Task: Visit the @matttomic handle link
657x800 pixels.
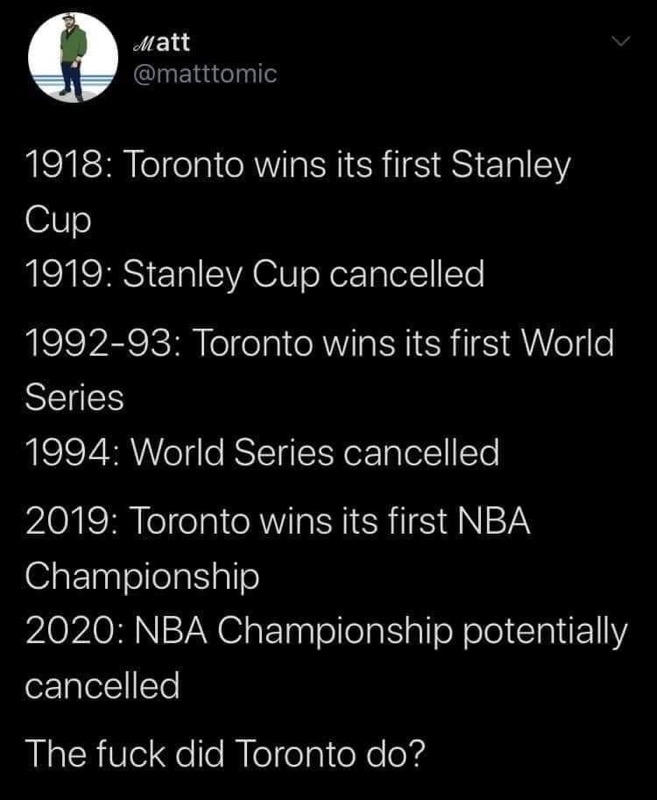Action: pyautogui.click(x=205, y=74)
